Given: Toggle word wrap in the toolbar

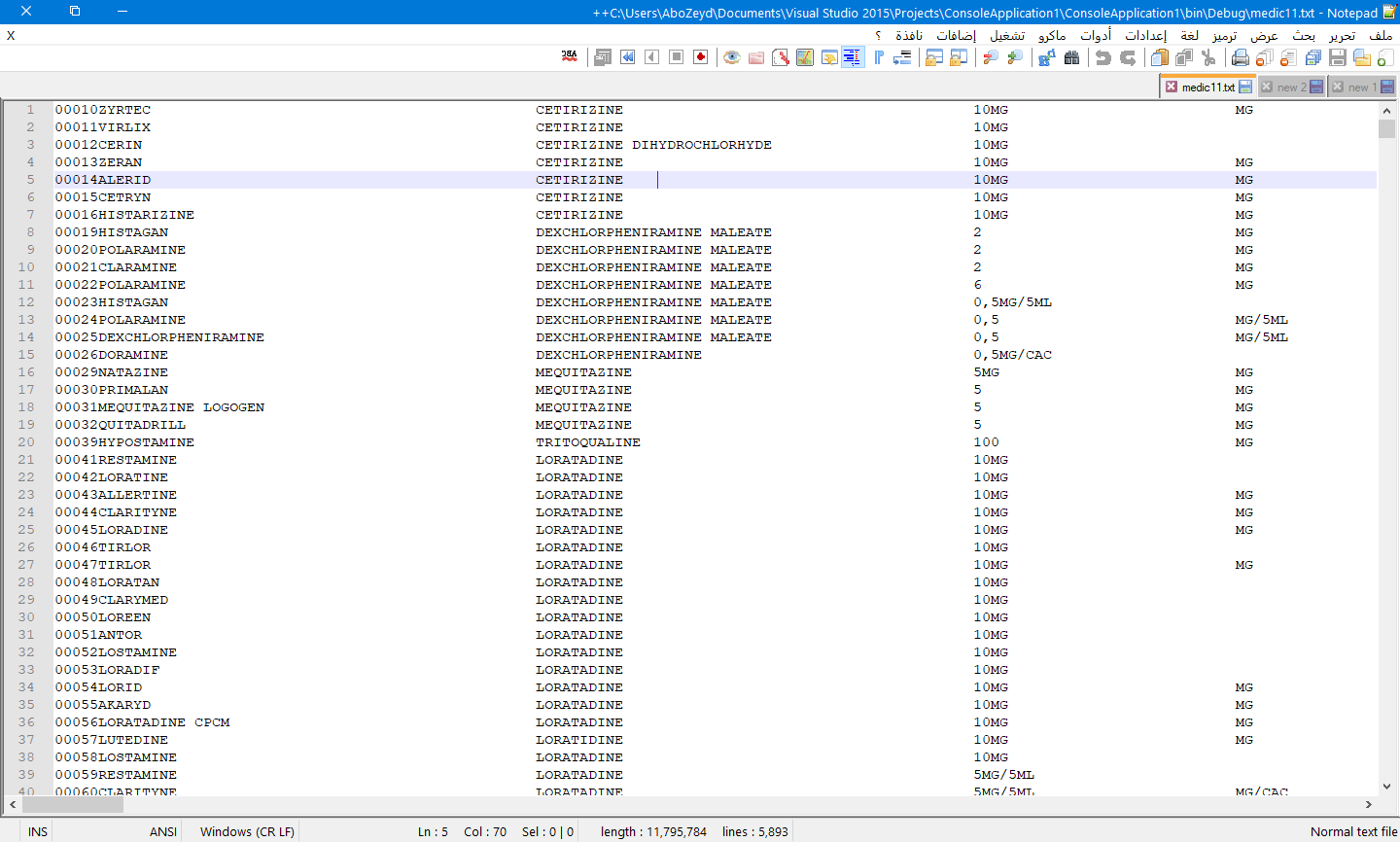Looking at the screenshot, I should pyautogui.click(x=902, y=58).
